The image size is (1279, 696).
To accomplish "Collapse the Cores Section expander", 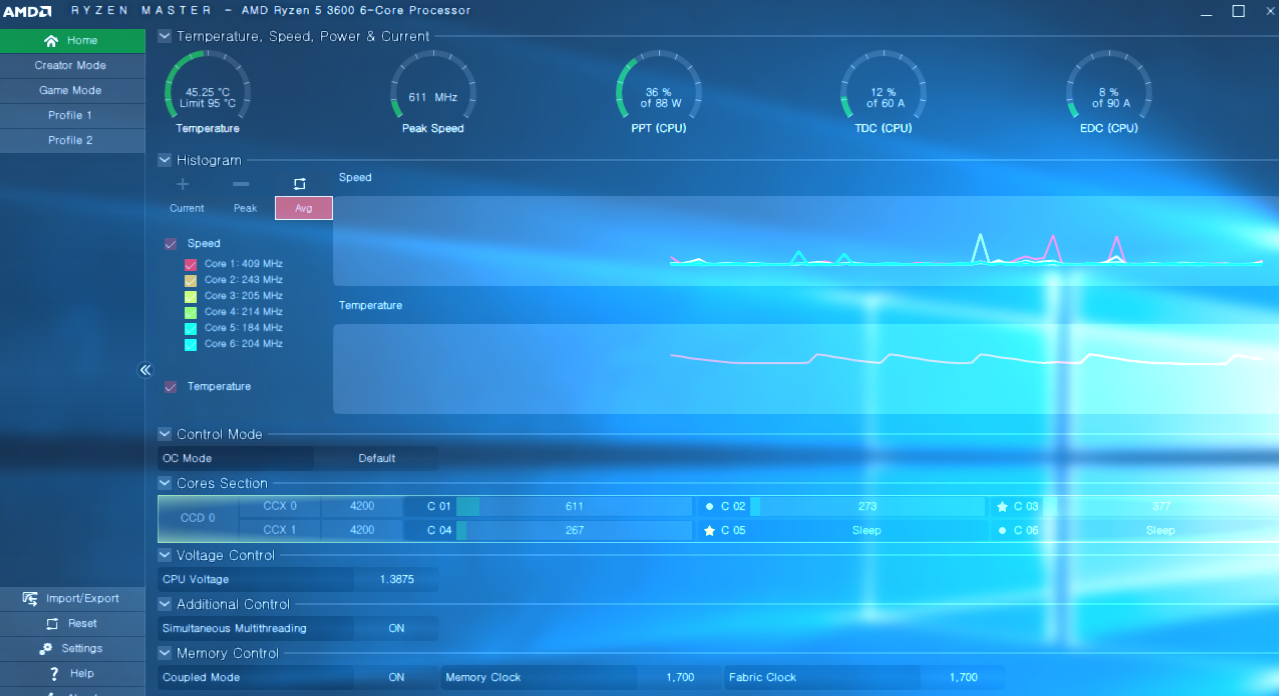I will click(x=165, y=484).
